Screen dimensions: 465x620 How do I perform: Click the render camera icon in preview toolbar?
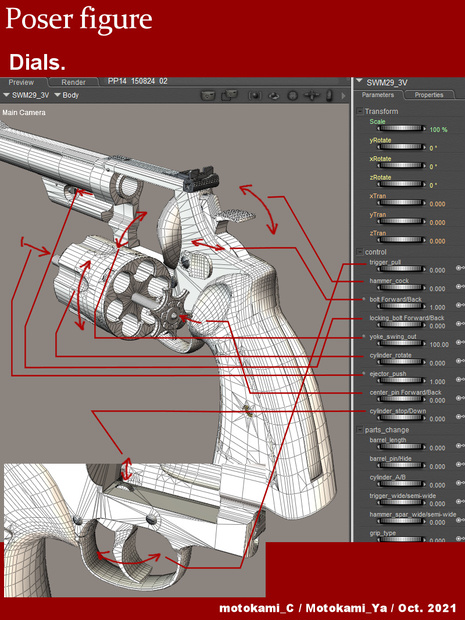208,95
